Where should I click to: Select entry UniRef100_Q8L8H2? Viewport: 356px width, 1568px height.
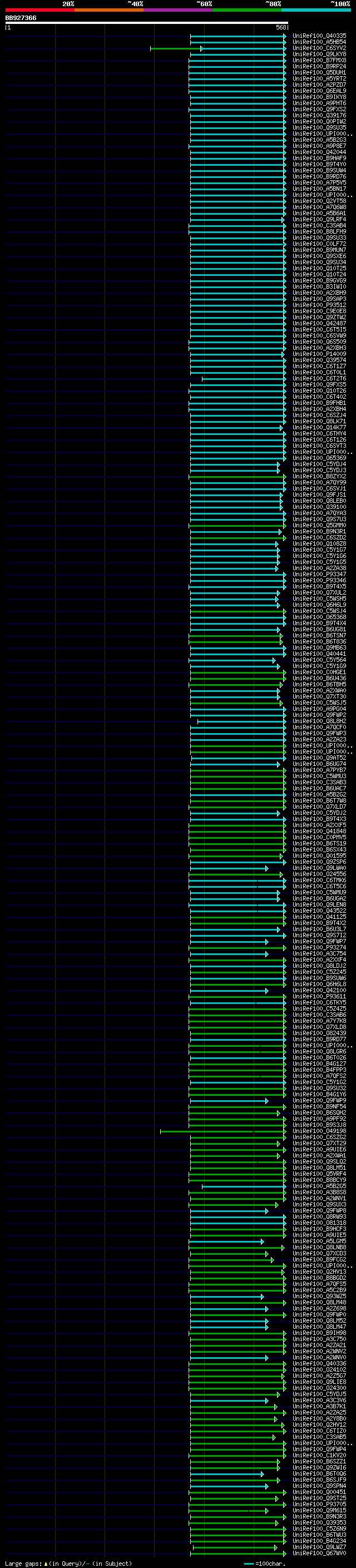click(x=319, y=721)
